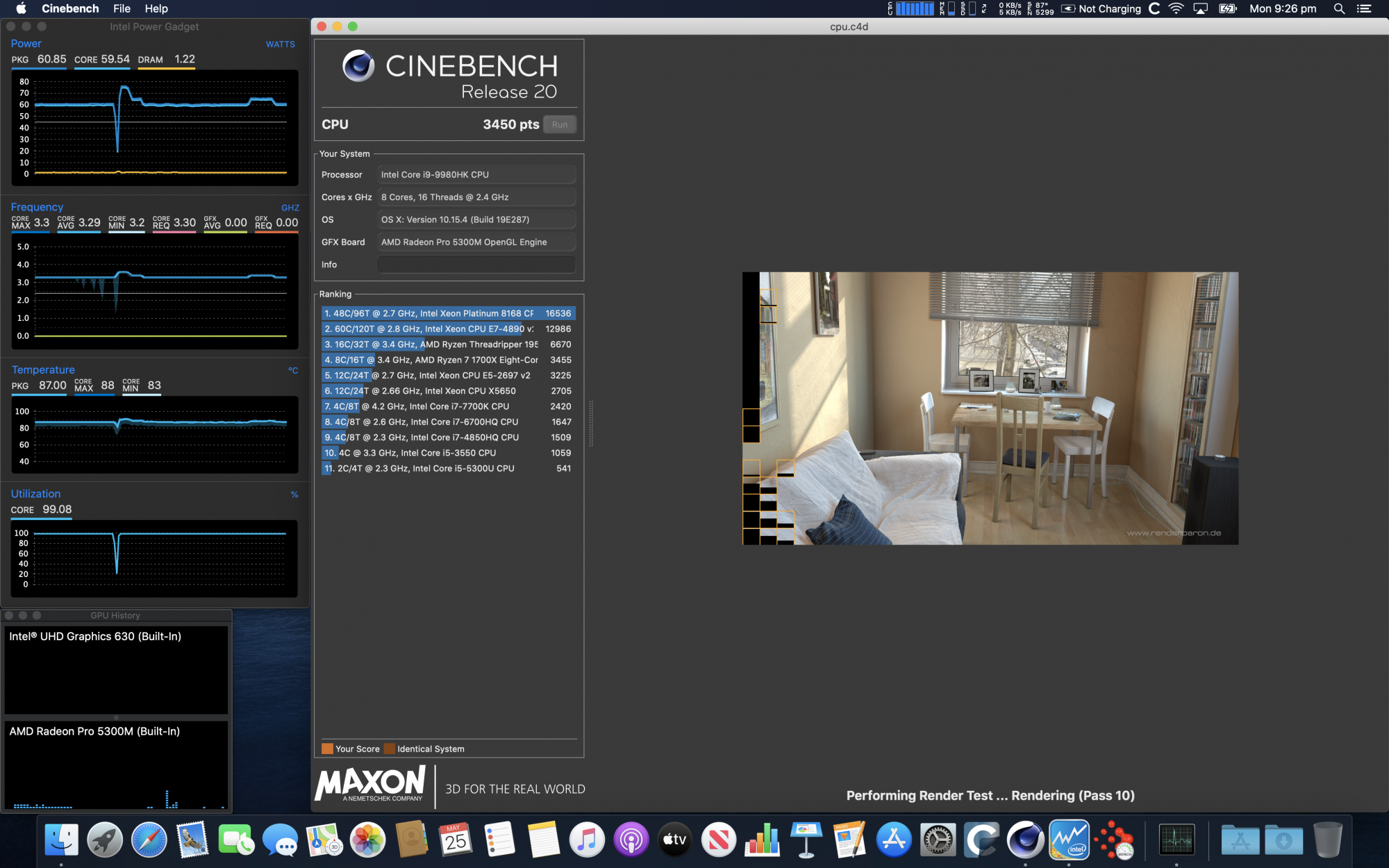Select ranking row 60C/120T Xeon E7-4890

pyautogui.click(x=449, y=329)
